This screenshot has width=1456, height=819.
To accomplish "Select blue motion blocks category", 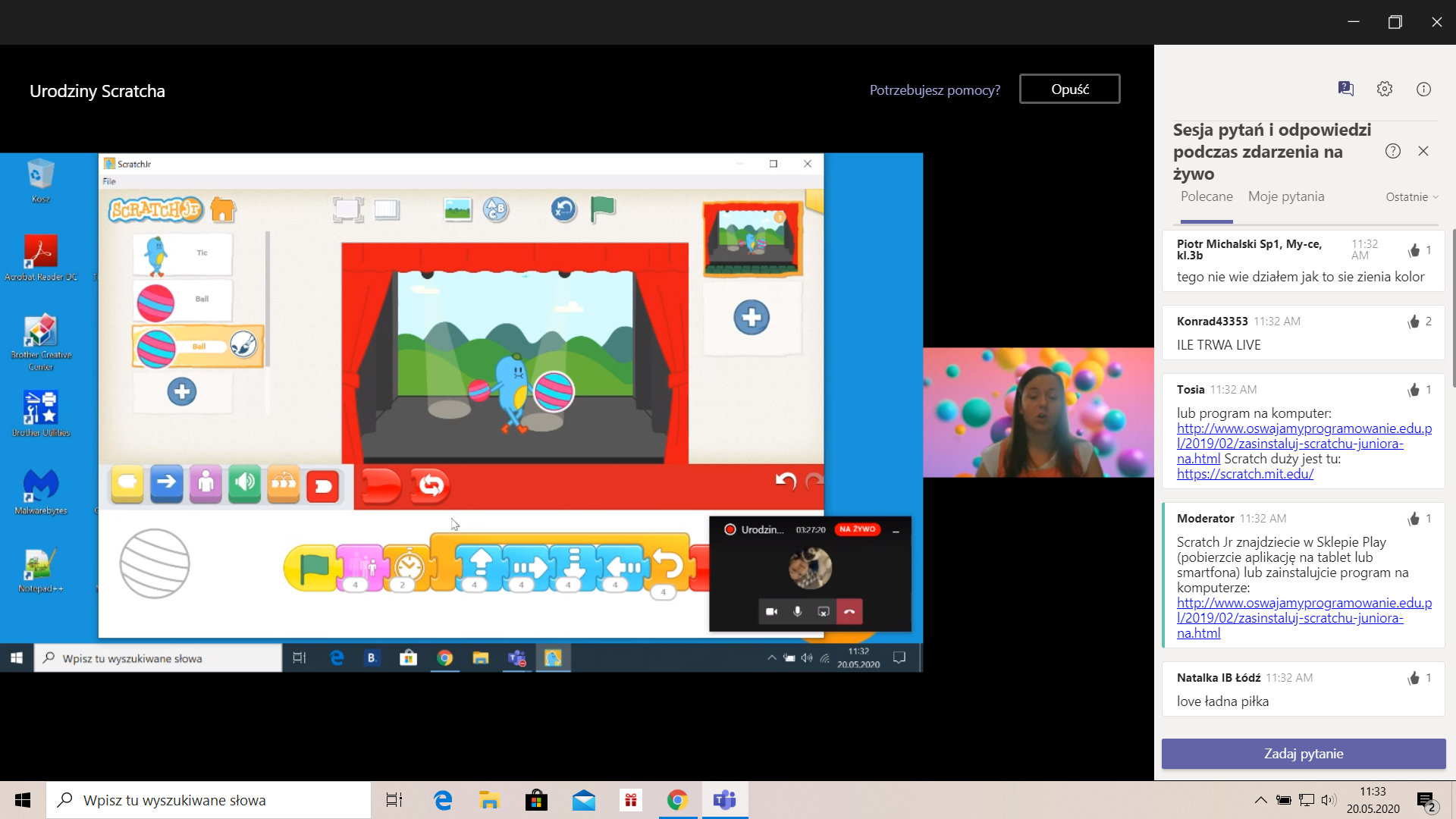I will tap(166, 484).
